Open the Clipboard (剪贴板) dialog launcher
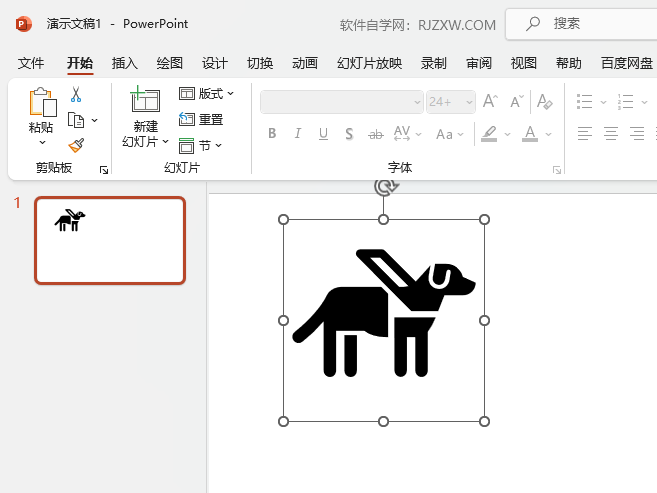Viewport: 657px width, 493px height. click(x=103, y=170)
